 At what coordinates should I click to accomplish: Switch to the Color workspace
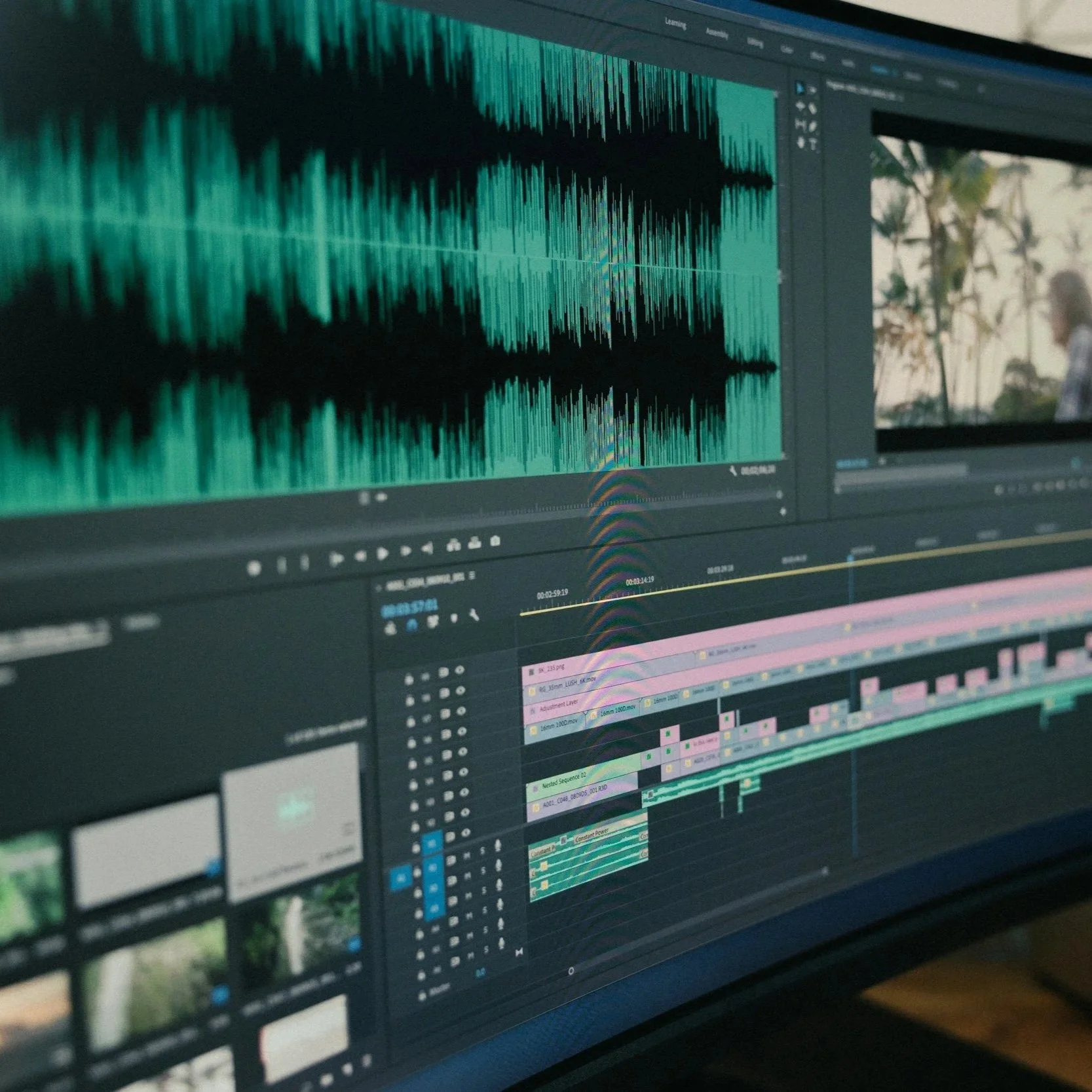point(787,49)
